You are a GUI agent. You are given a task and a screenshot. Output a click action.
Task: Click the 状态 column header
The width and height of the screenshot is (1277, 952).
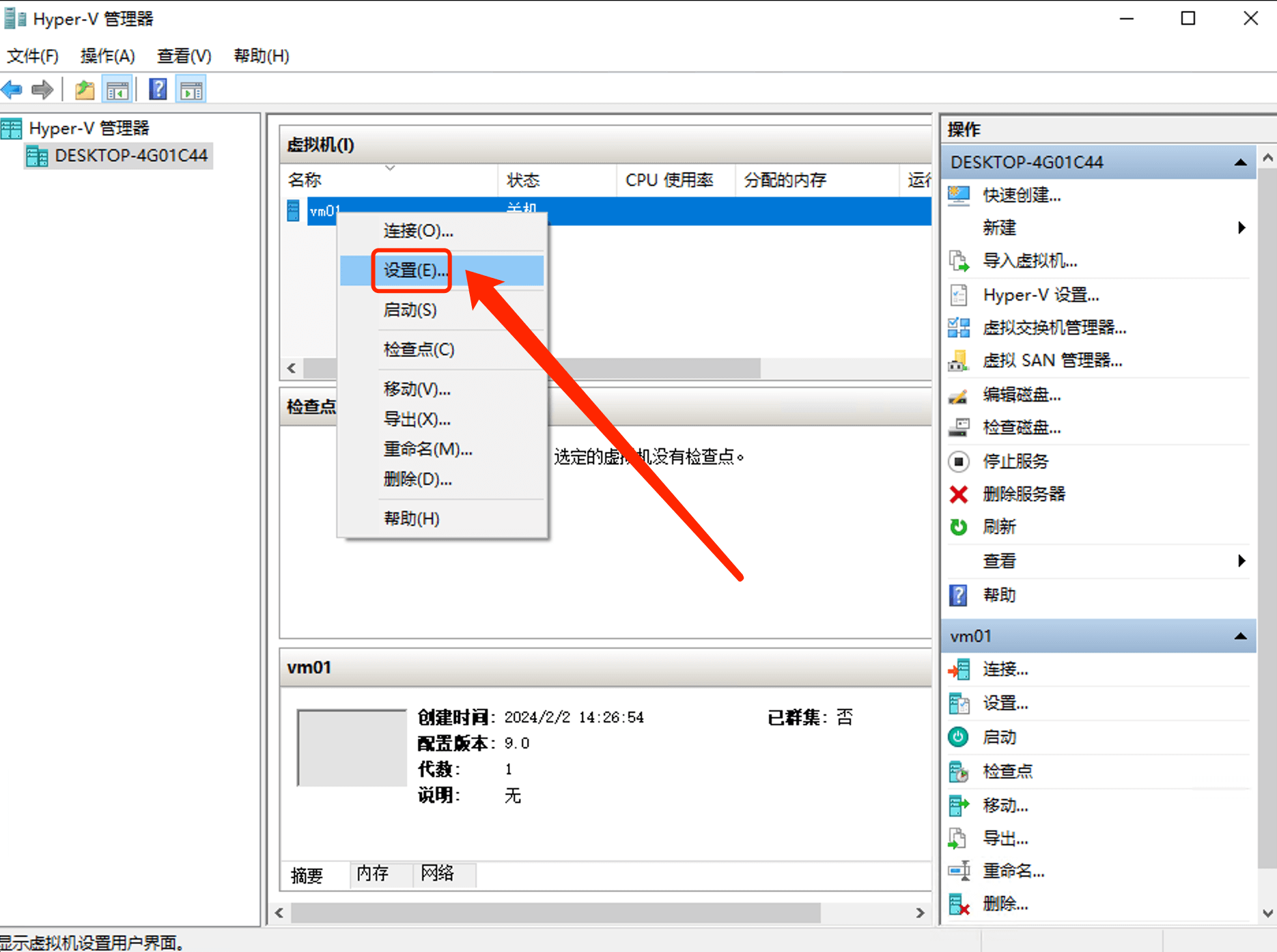coord(557,180)
